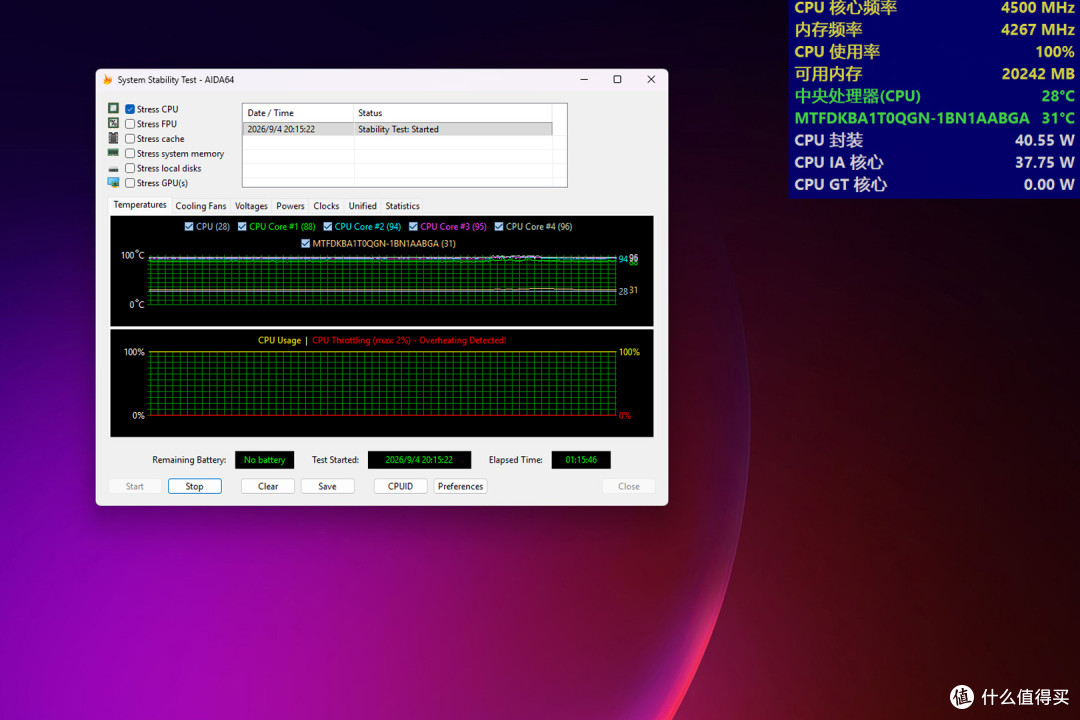Click the 37.75 W IA cores value
The image size is (1080, 720).
pyautogui.click(x=1044, y=162)
